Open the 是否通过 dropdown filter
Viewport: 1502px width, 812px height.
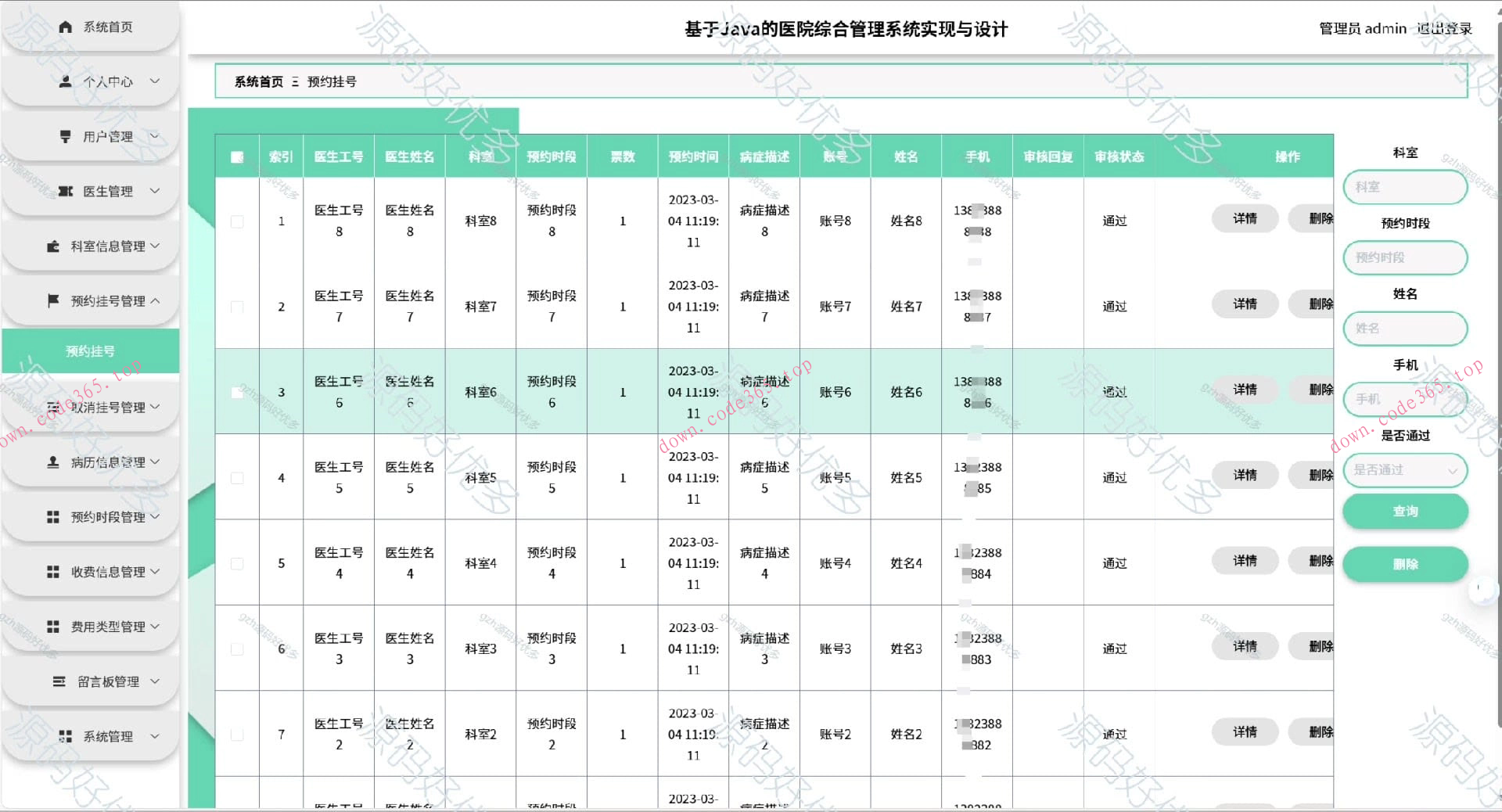(x=1405, y=470)
